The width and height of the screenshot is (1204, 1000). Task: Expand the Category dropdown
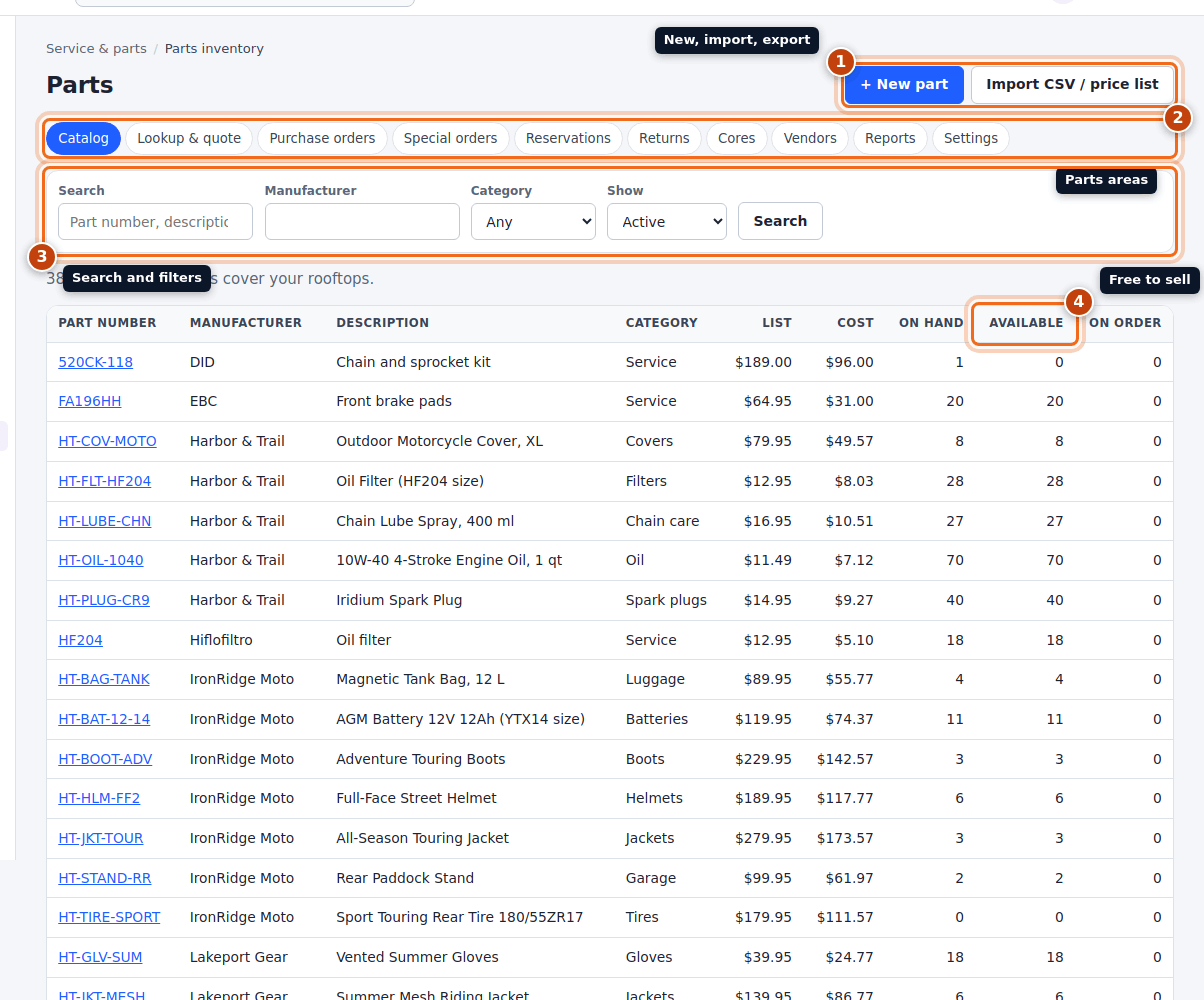click(x=533, y=222)
